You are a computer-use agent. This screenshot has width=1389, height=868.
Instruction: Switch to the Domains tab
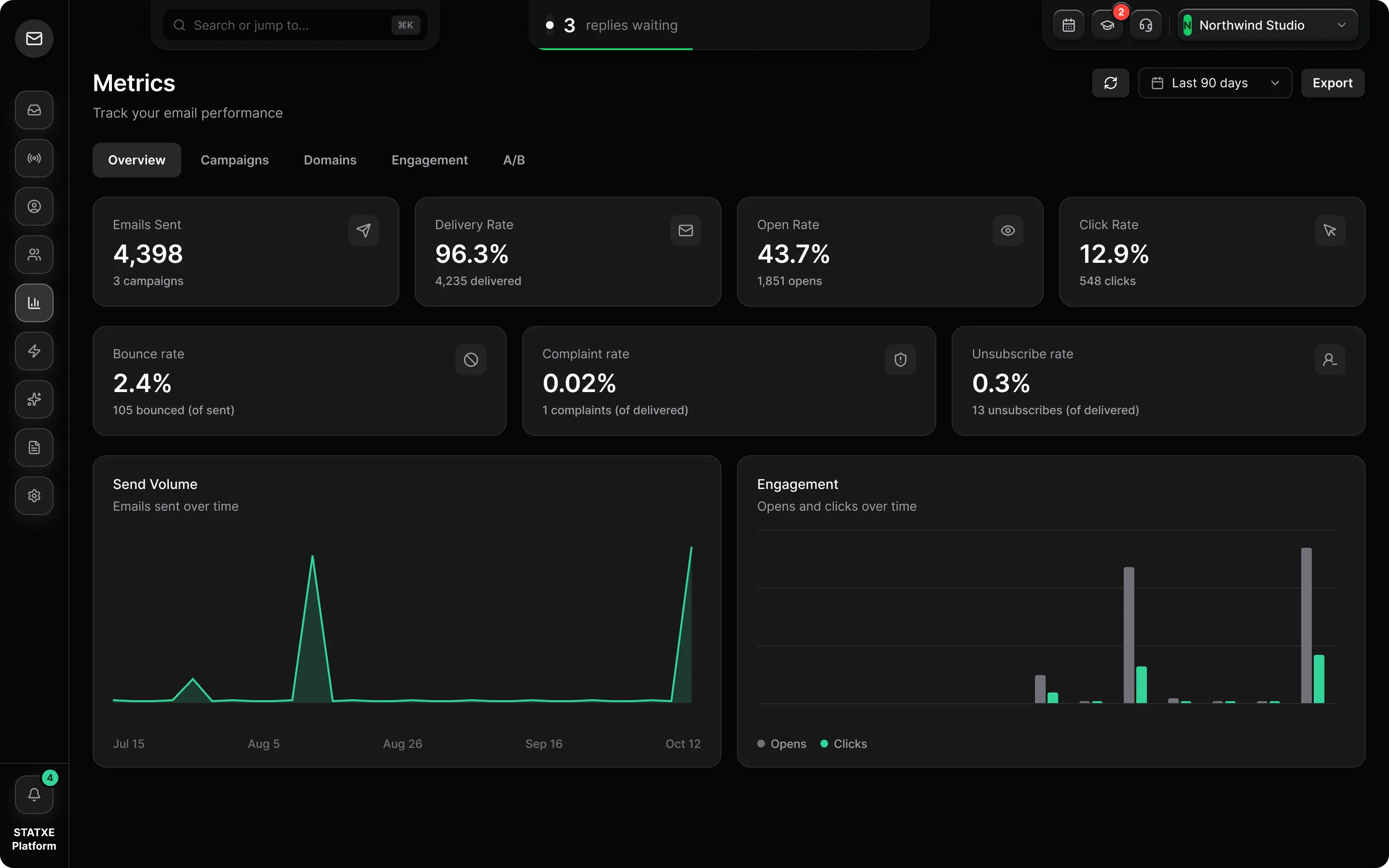pos(330,160)
